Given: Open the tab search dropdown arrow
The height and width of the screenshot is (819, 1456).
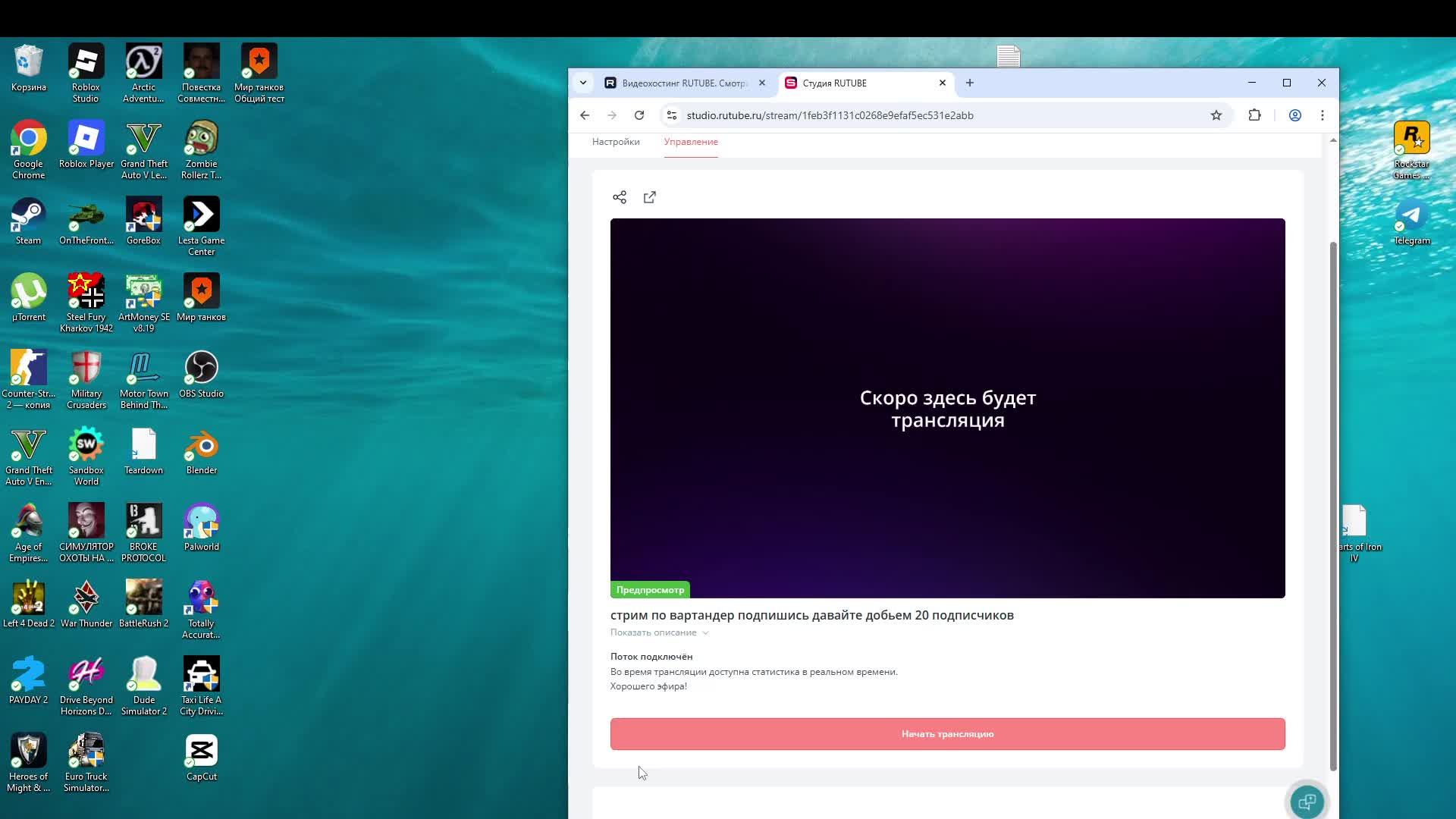Looking at the screenshot, I should pyautogui.click(x=583, y=83).
